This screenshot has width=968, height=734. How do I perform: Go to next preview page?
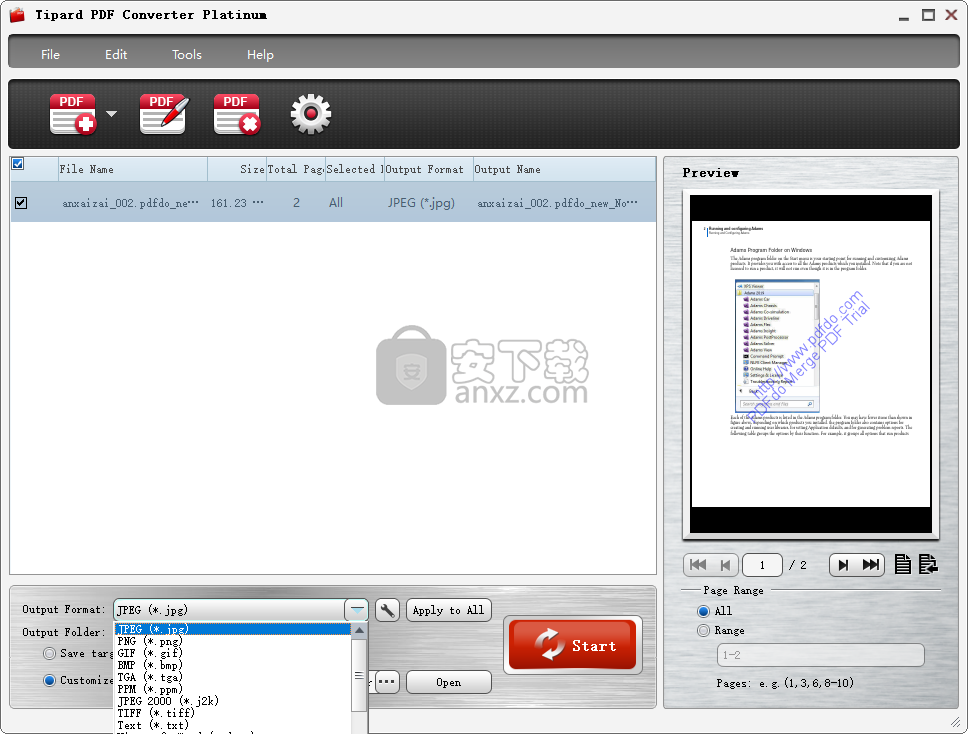[843, 565]
